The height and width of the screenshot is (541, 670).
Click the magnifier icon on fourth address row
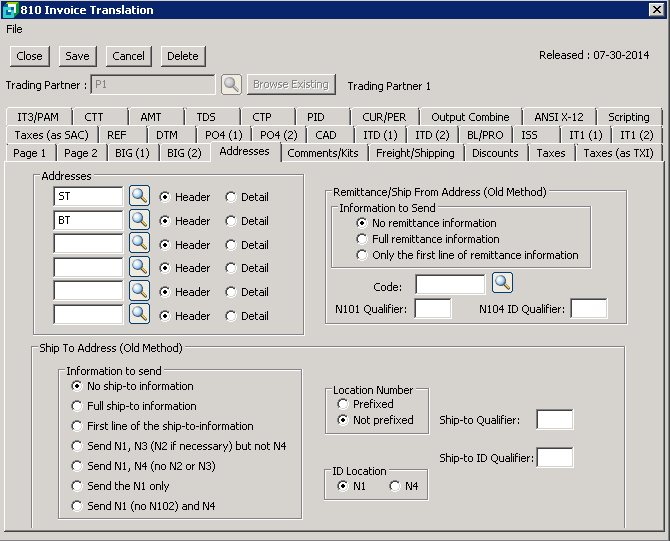[x=139, y=268]
